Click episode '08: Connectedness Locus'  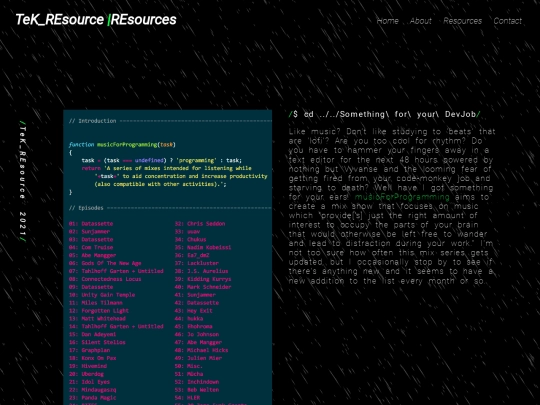click(x=105, y=279)
